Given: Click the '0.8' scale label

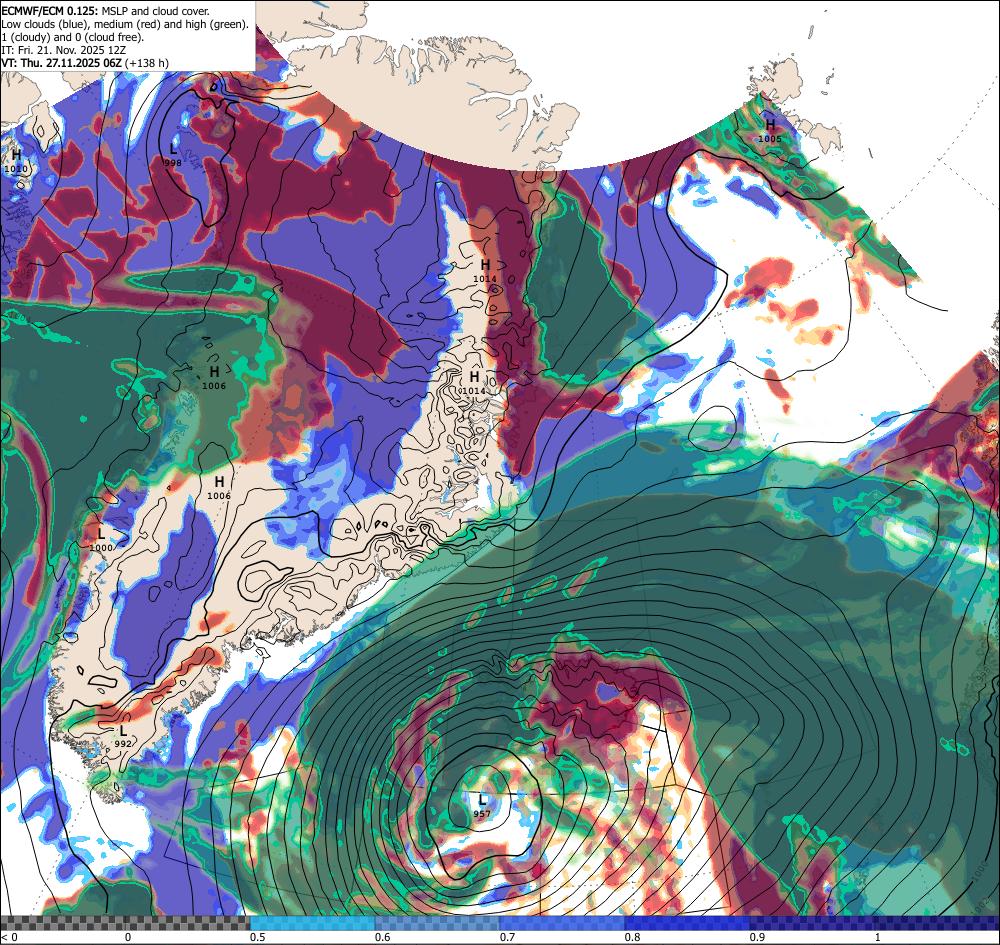Looking at the screenshot, I should [632, 937].
